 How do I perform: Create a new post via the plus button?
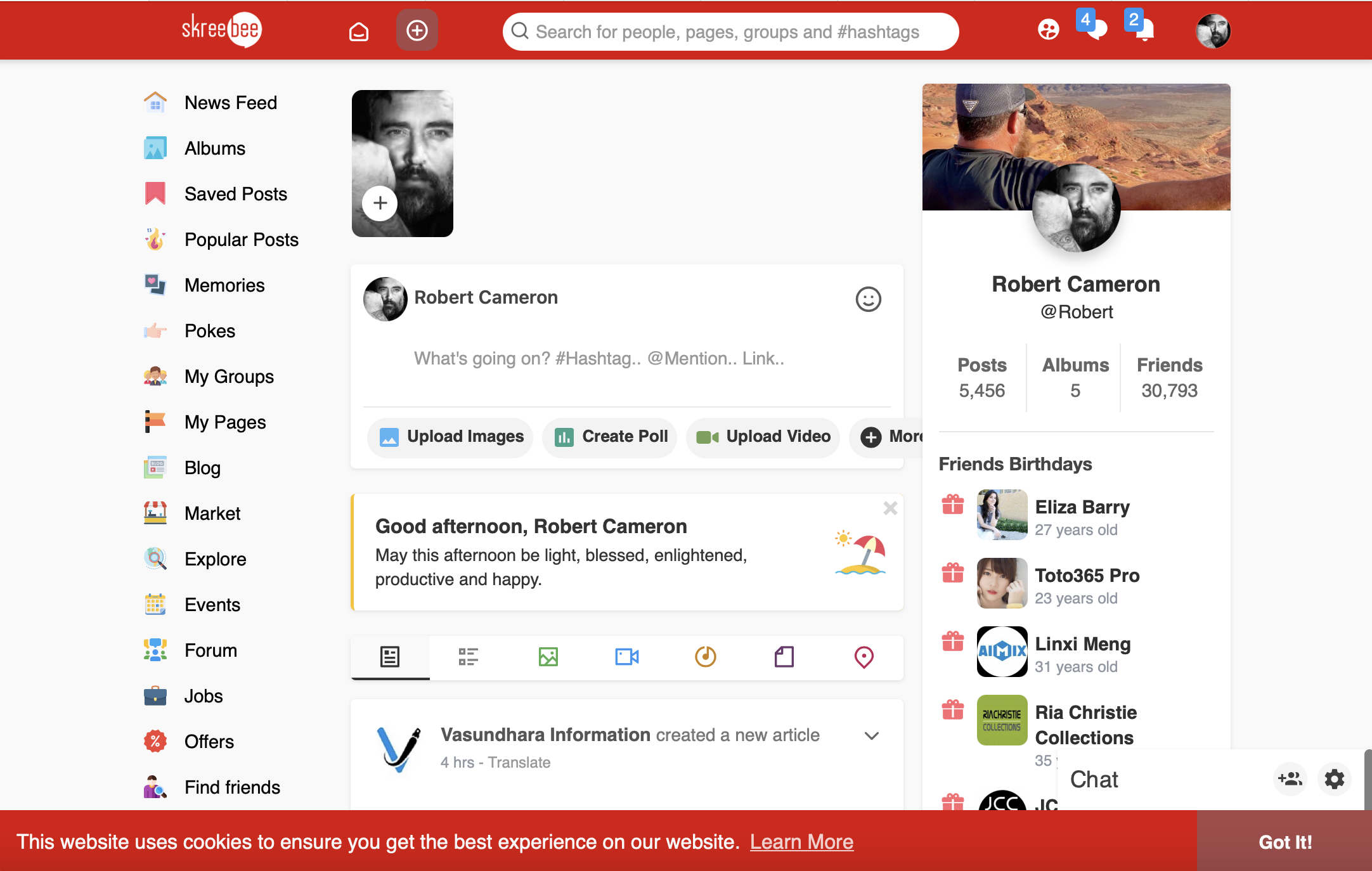tap(417, 30)
